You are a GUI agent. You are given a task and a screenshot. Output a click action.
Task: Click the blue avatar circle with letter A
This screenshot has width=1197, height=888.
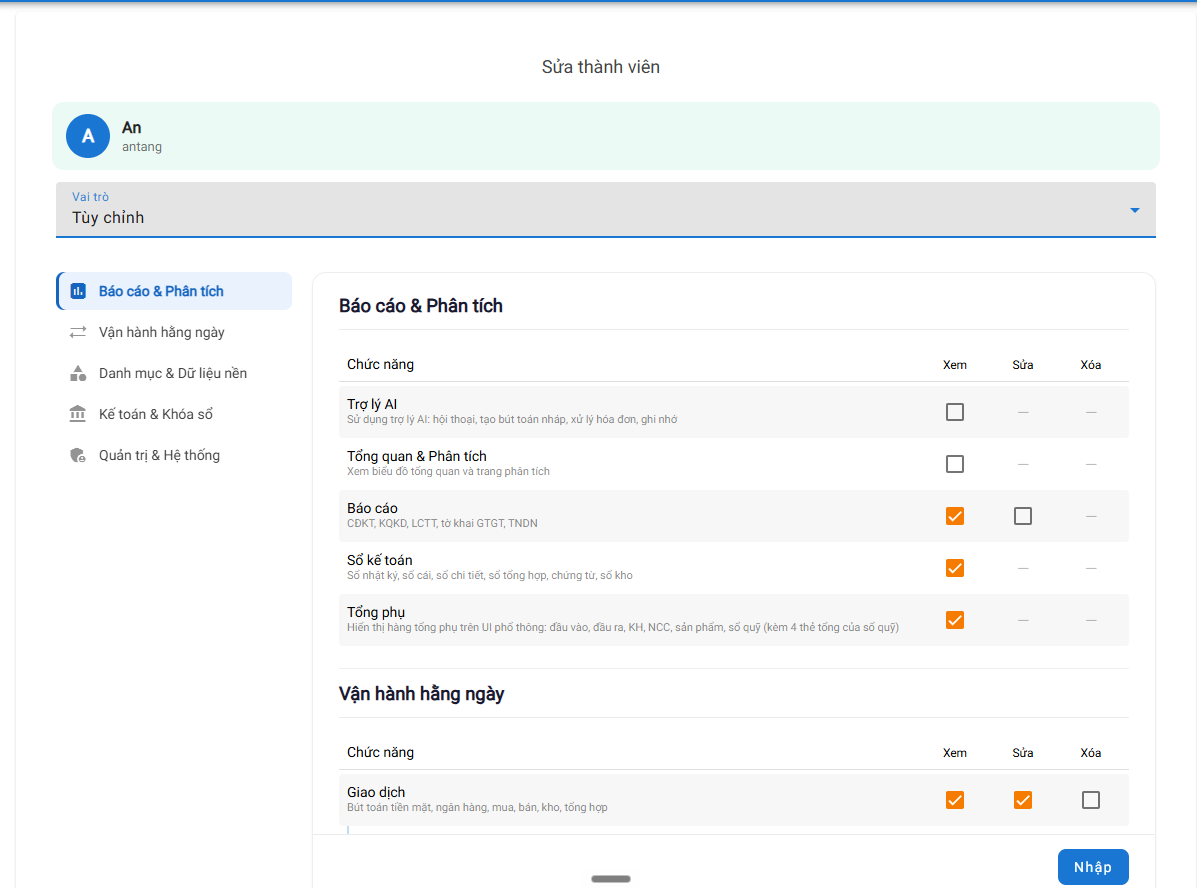(x=88, y=136)
